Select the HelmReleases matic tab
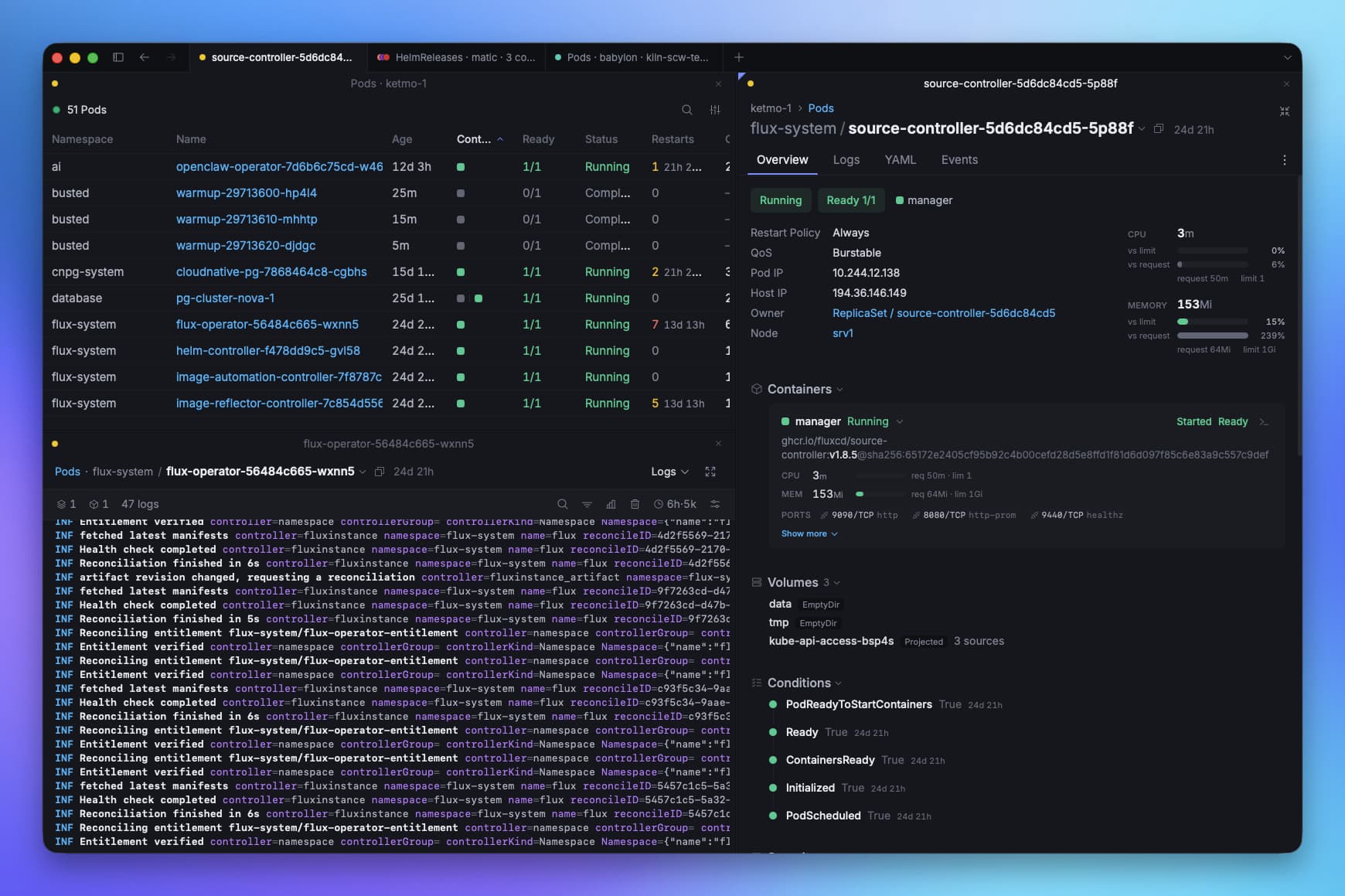Viewport: 1345px width, 896px height. 456,57
